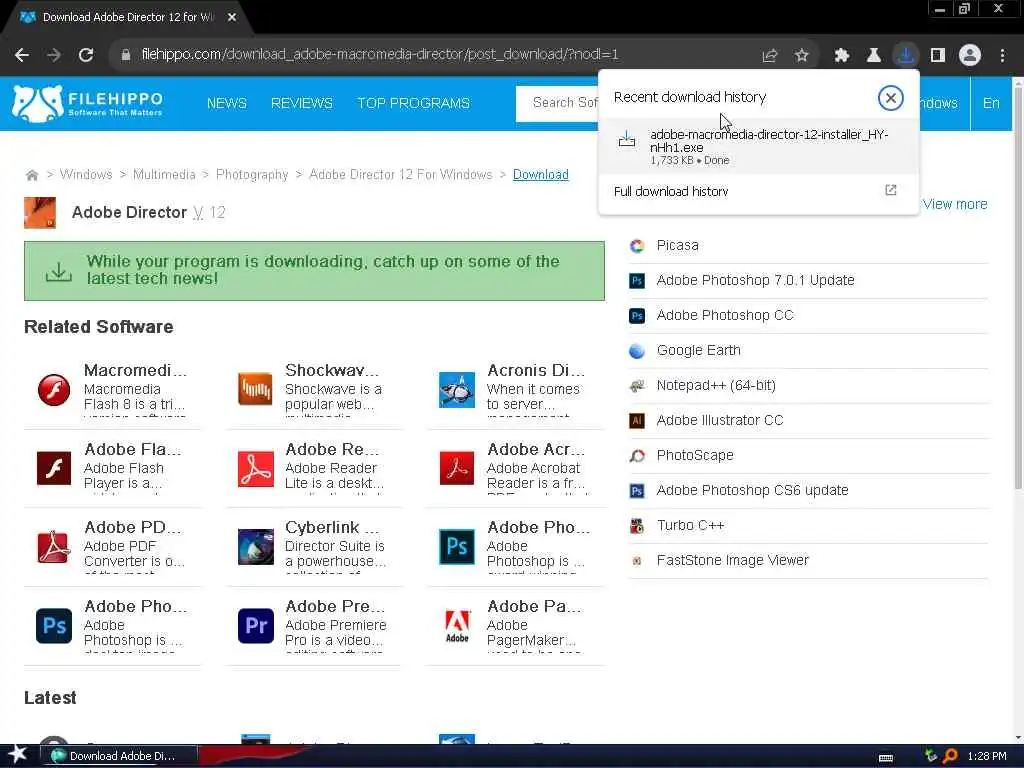
Task: Click the View more link
Action: pos(955,204)
